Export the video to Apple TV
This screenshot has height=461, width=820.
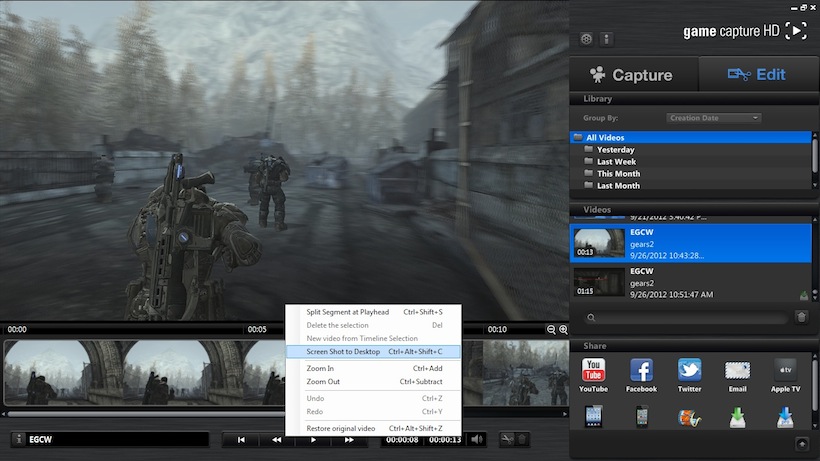785,375
